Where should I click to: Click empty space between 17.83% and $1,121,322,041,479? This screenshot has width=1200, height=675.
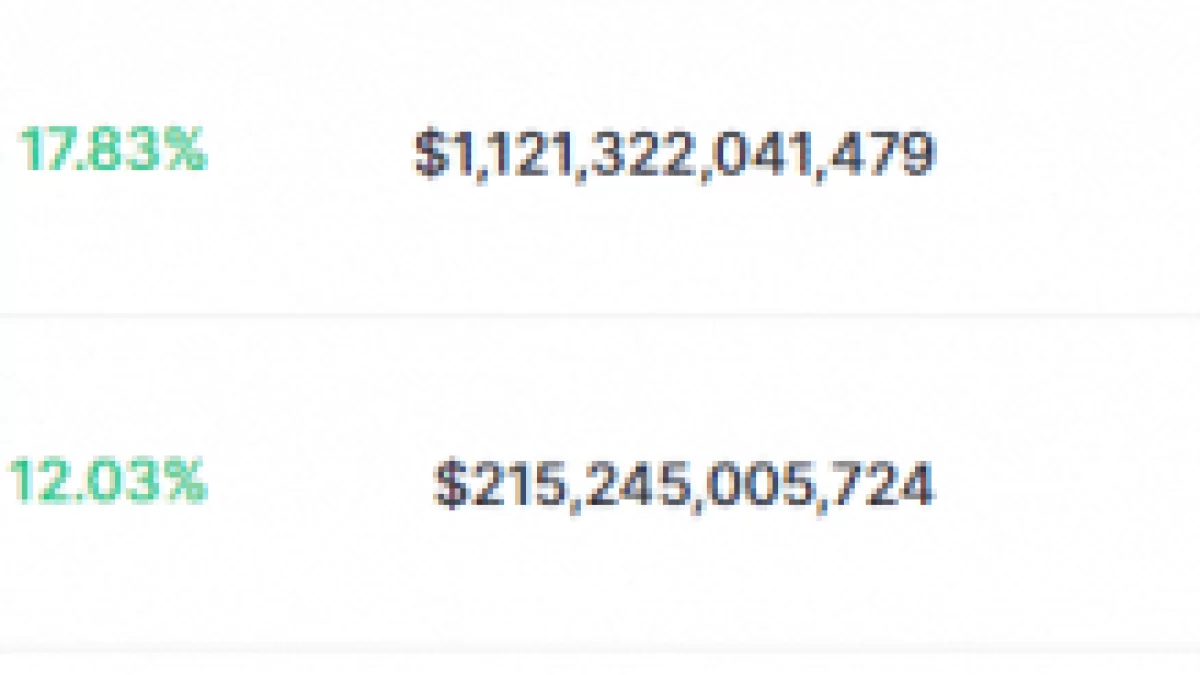tap(310, 153)
